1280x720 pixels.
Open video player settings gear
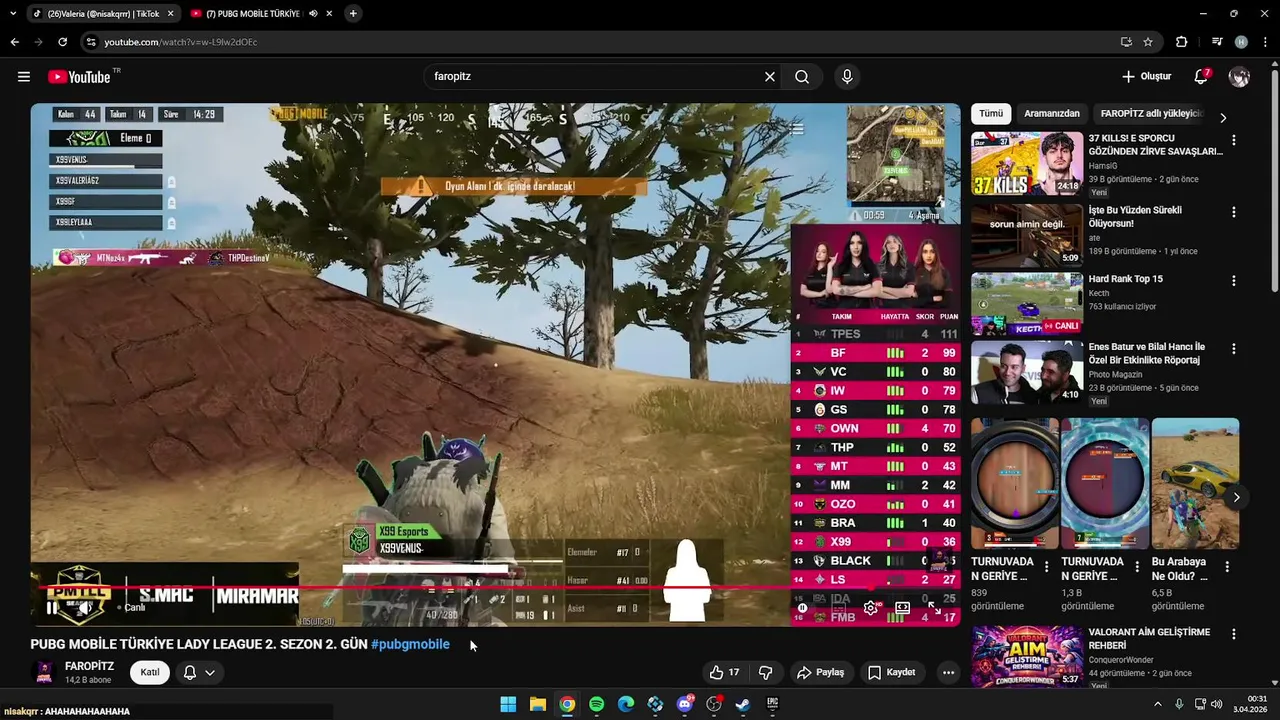(871, 607)
